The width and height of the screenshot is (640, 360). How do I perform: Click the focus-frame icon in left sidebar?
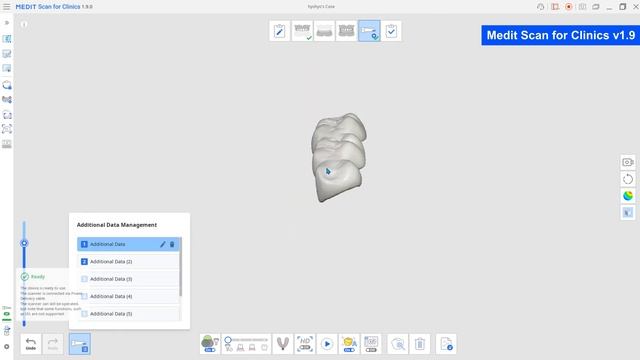pos(7,129)
